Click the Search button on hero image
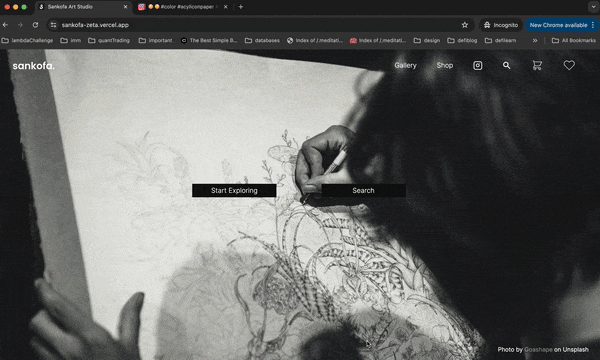The image size is (600, 360). click(363, 191)
